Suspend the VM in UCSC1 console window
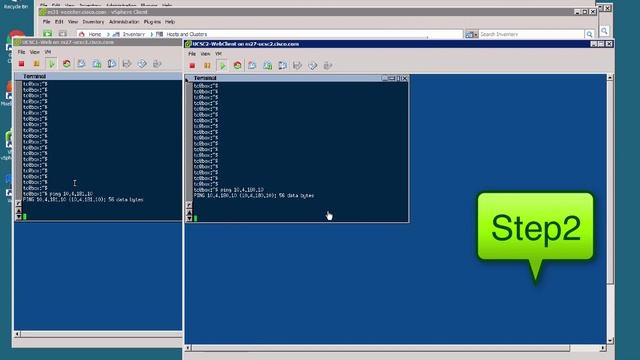Screen dimensions: 640x360 (x=36, y=64)
